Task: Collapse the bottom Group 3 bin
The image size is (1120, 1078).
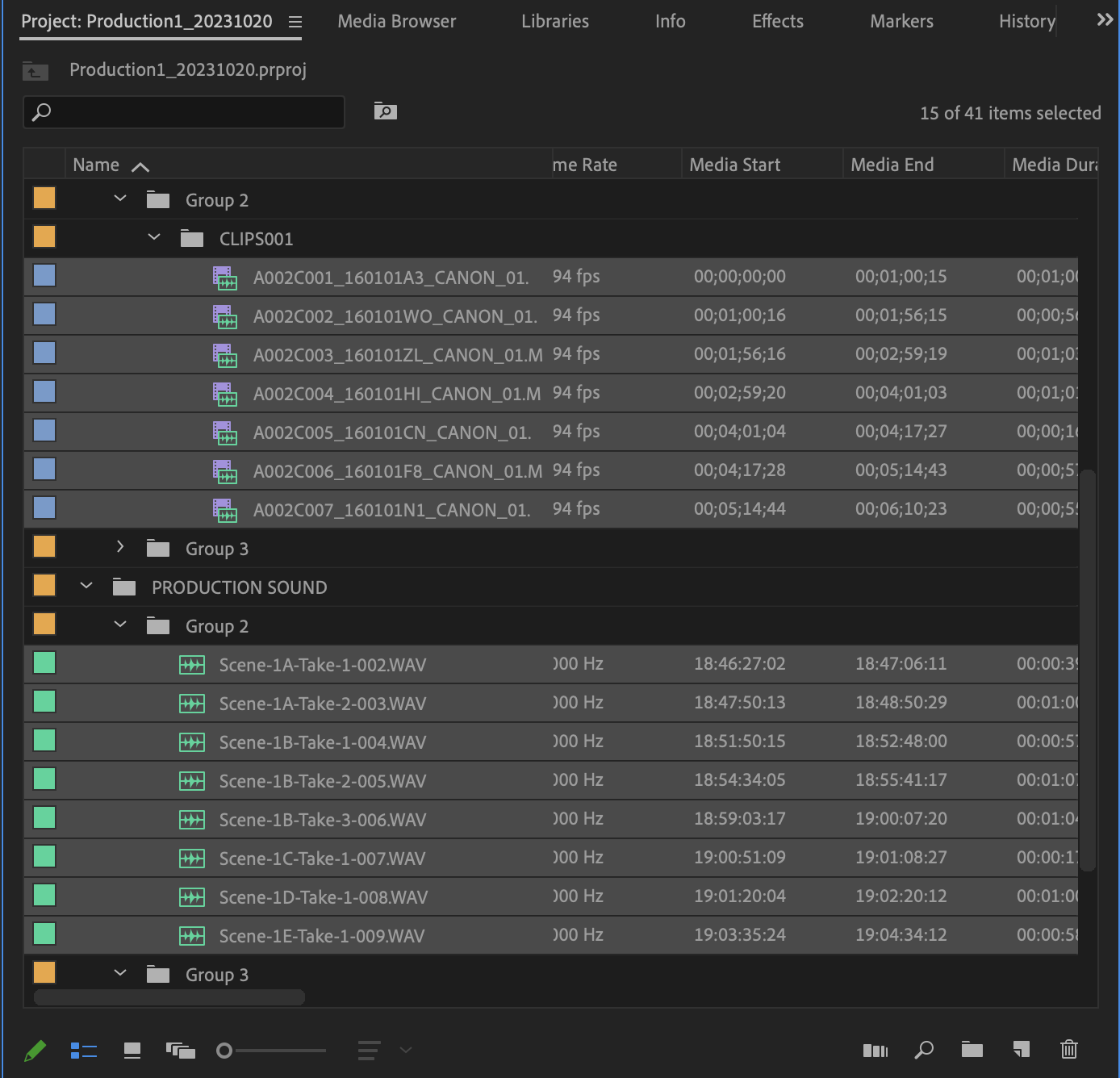Action: click(x=120, y=973)
